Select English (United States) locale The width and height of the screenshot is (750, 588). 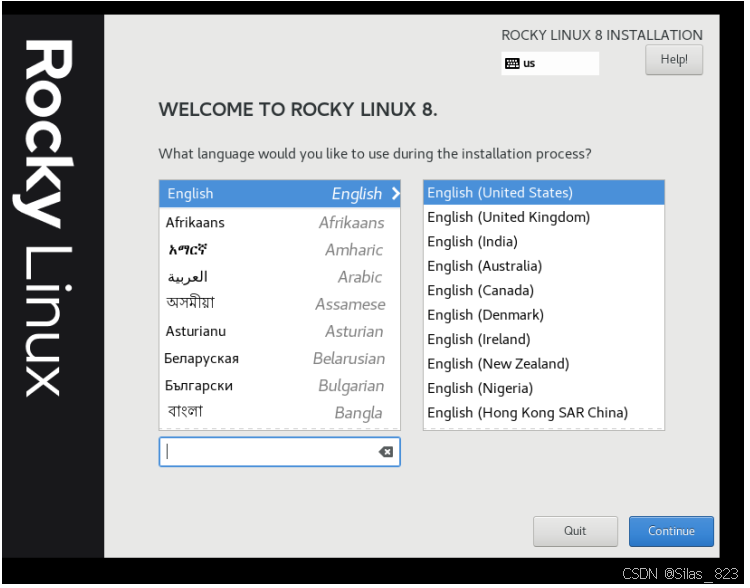[546, 193]
